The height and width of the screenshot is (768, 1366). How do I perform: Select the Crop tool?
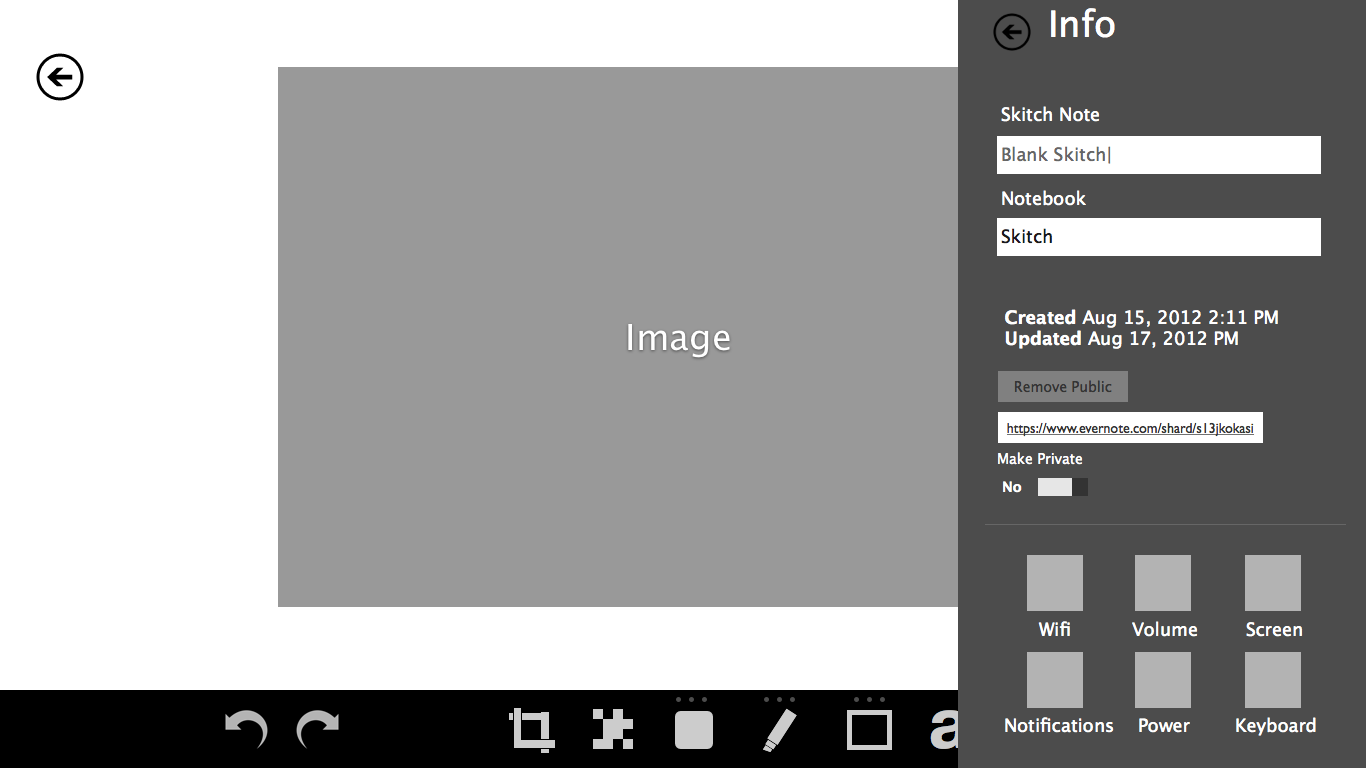click(x=531, y=729)
